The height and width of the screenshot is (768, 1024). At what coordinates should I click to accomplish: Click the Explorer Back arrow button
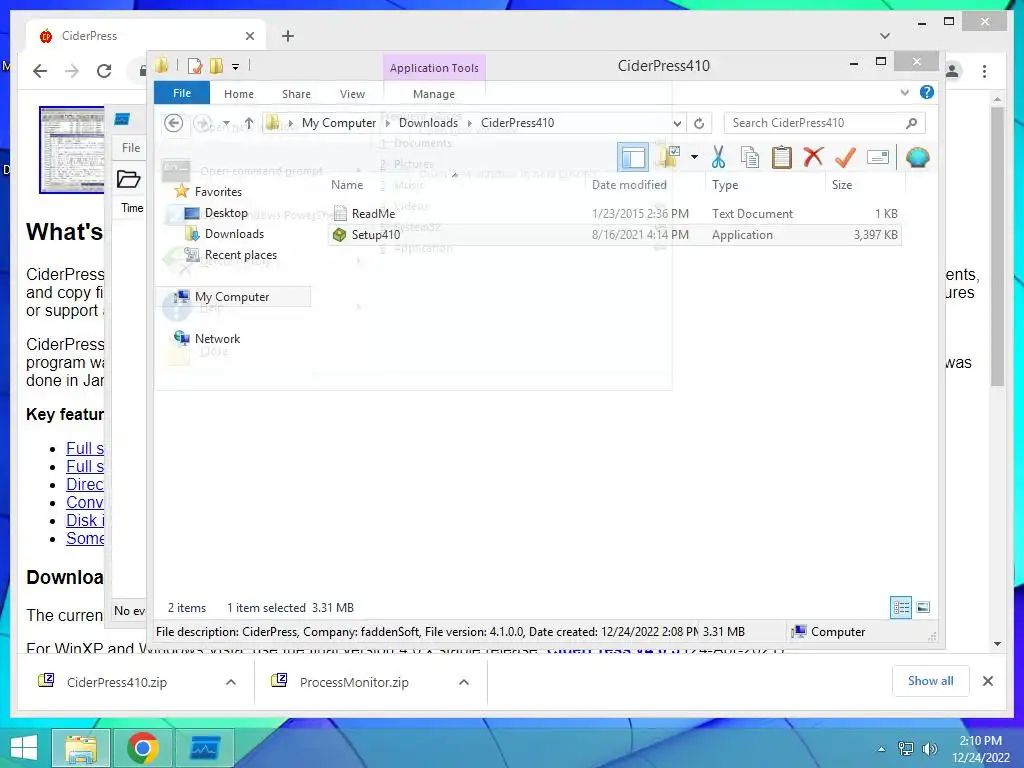(x=174, y=123)
